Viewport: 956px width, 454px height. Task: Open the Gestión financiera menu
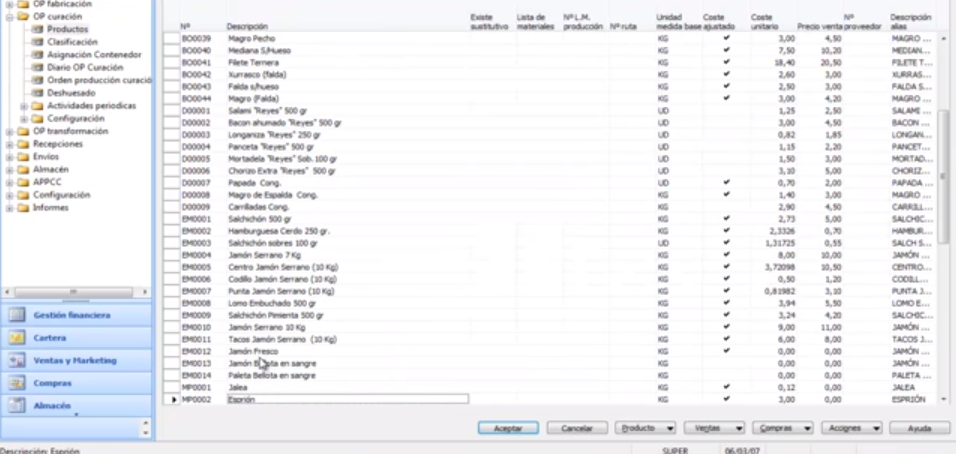point(76,315)
